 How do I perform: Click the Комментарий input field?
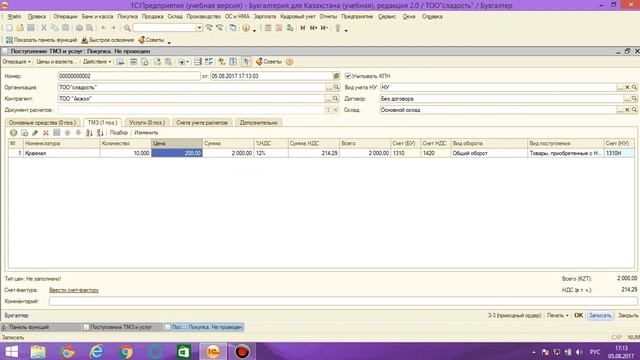[x=343, y=301]
